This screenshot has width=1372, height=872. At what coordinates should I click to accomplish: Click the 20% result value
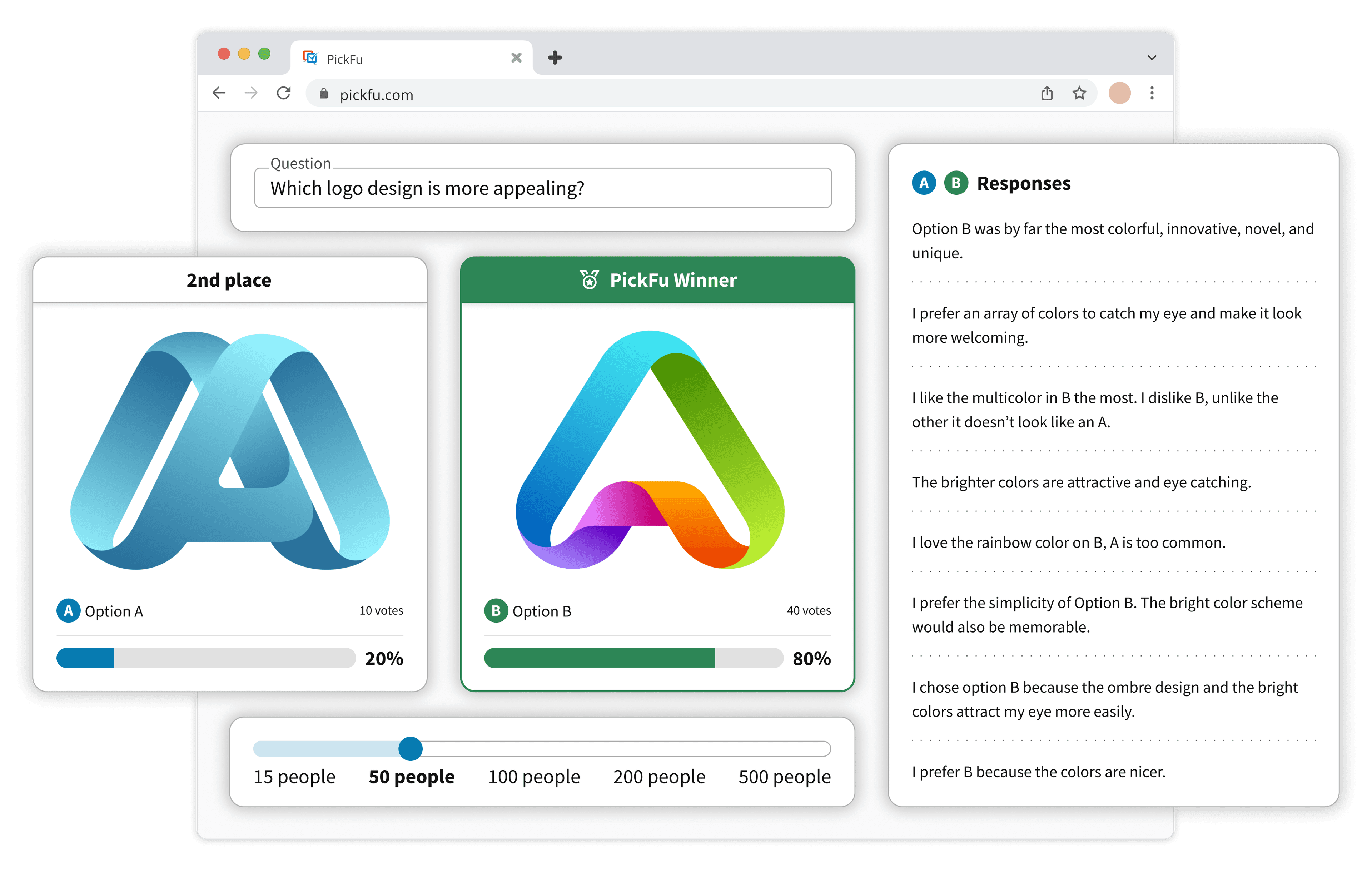coord(384,659)
